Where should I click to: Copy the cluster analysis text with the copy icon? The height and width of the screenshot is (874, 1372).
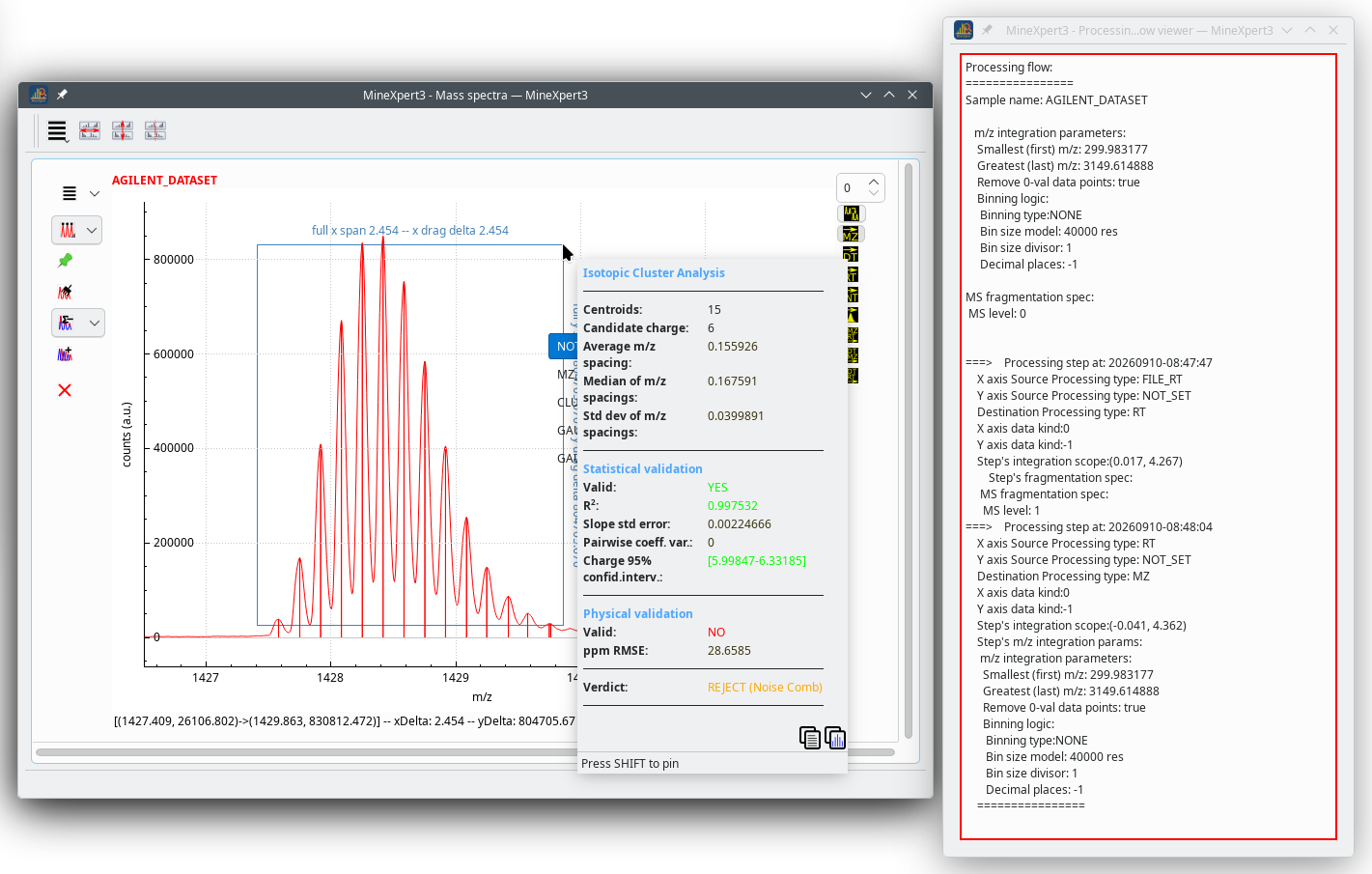coord(810,738)
